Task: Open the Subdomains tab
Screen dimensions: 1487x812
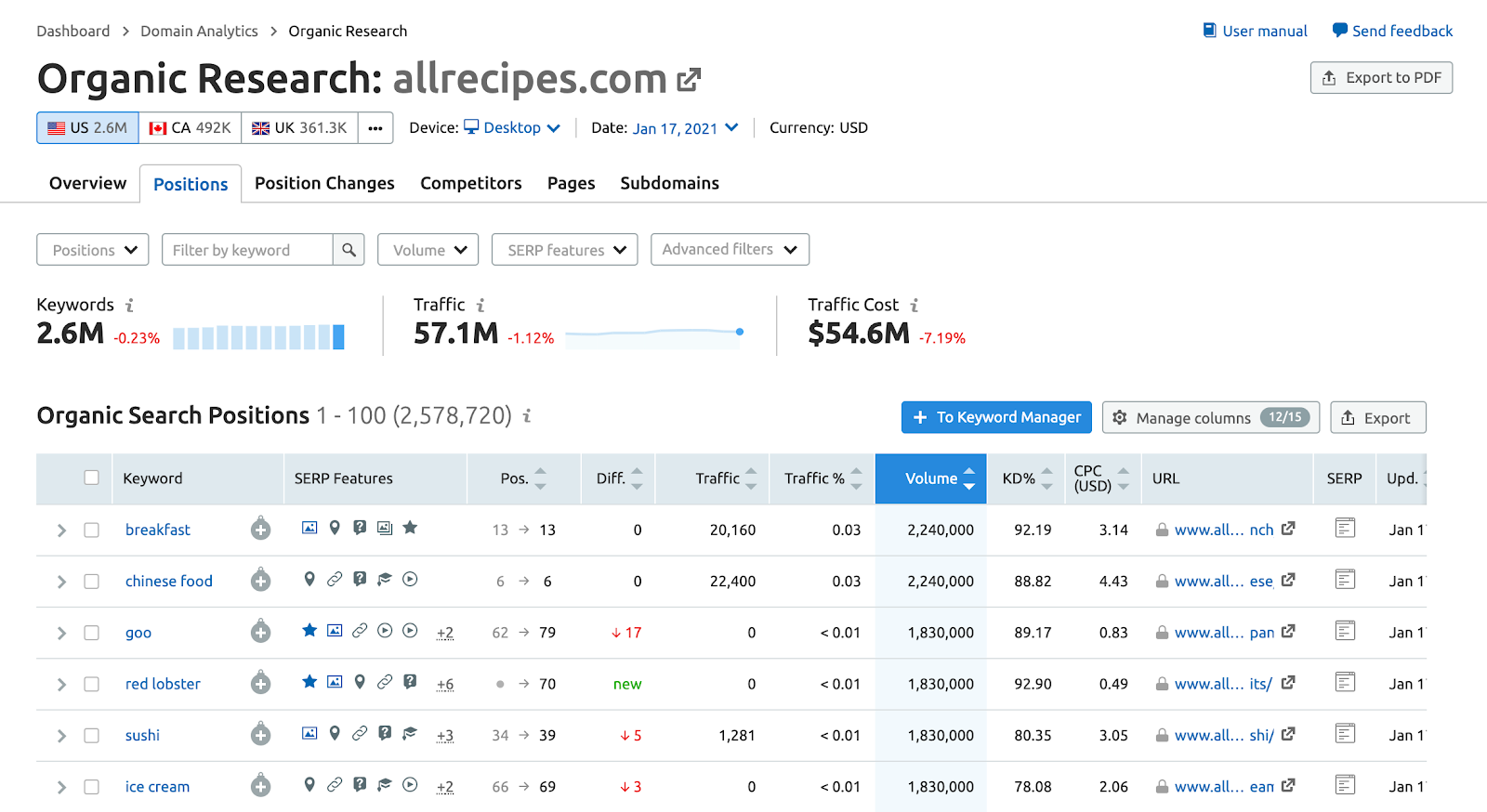Action: tap(670, 183)
